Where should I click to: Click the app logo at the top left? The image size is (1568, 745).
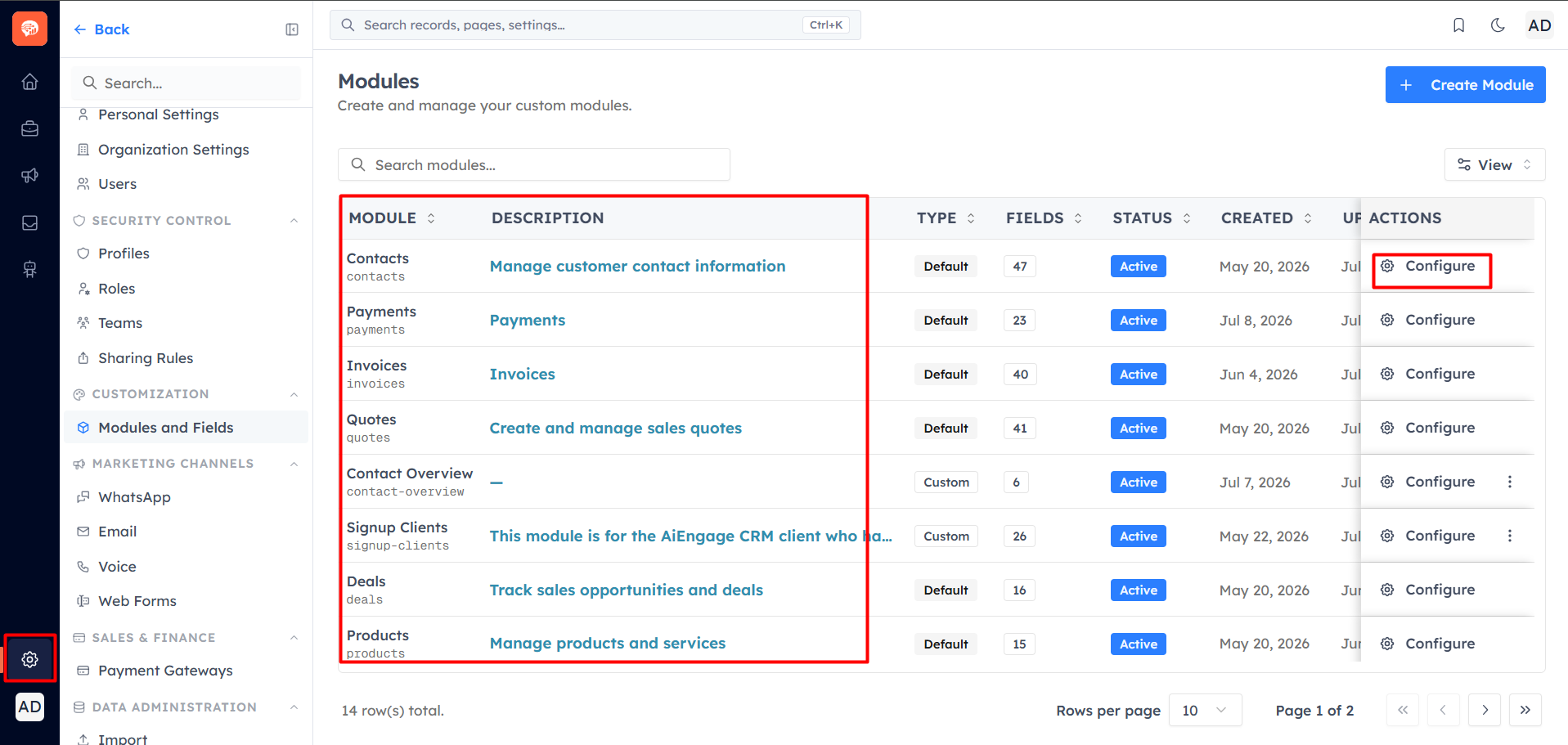(x=29, y=29)
